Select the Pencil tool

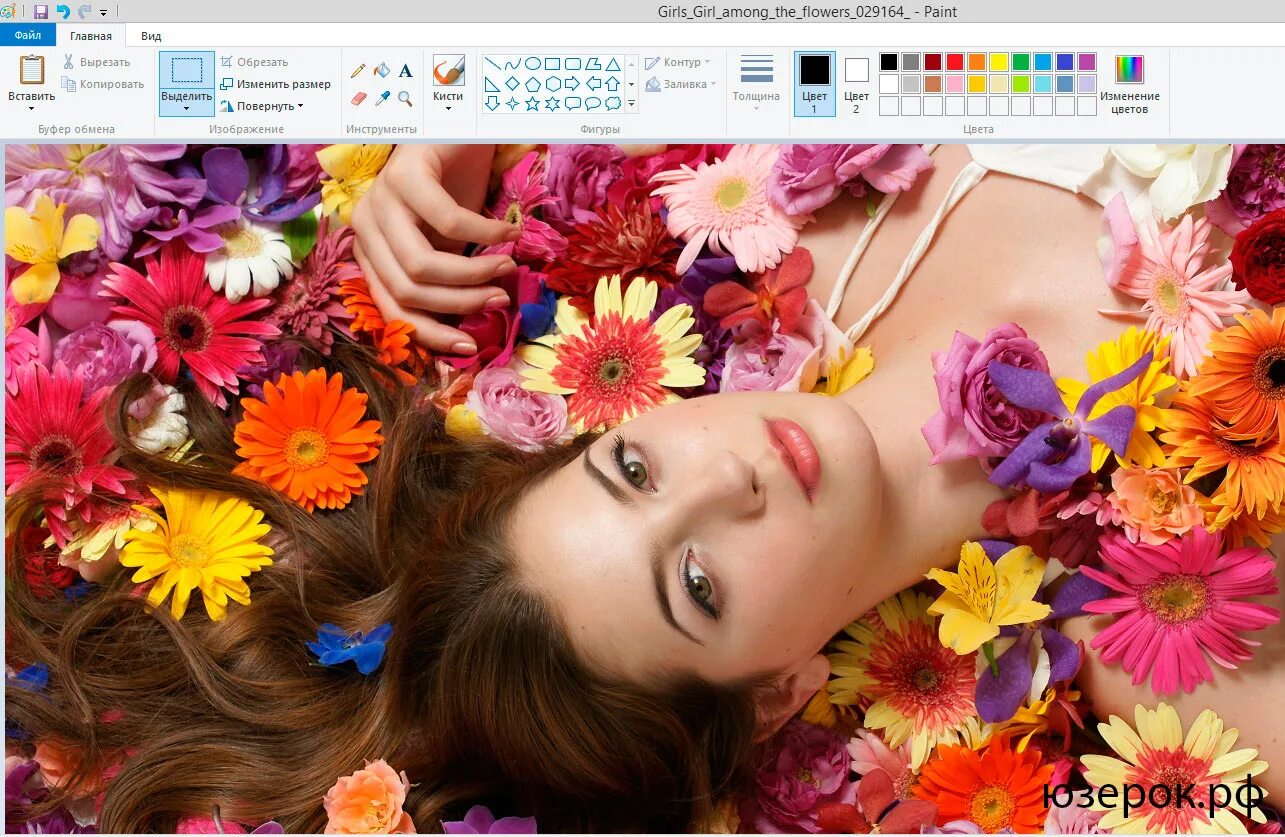358,71
